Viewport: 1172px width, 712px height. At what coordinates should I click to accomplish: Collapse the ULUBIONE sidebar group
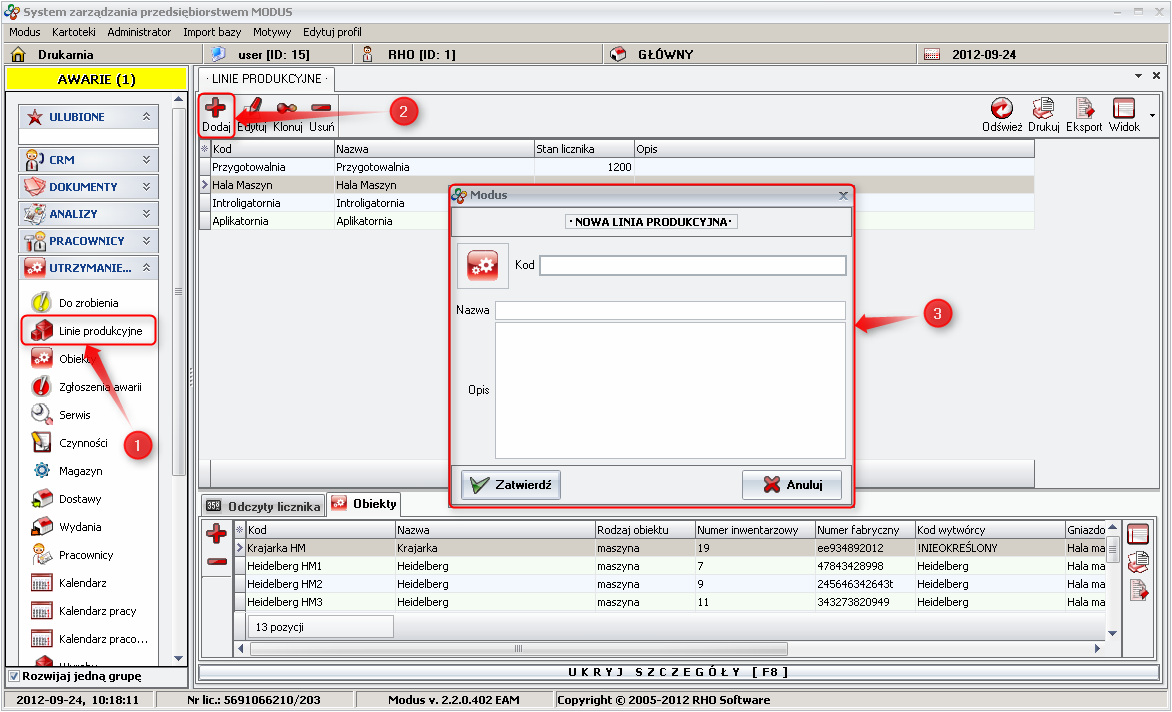tap(147, 117)
